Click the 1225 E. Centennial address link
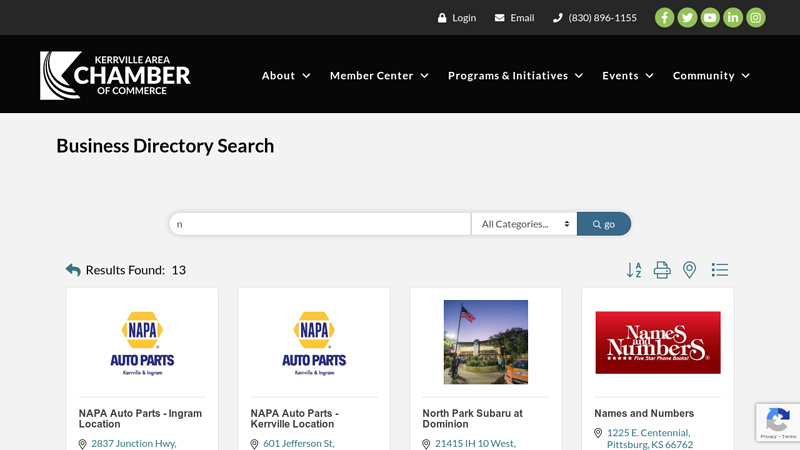Screen dimensions: 800x450 (650, 439)
